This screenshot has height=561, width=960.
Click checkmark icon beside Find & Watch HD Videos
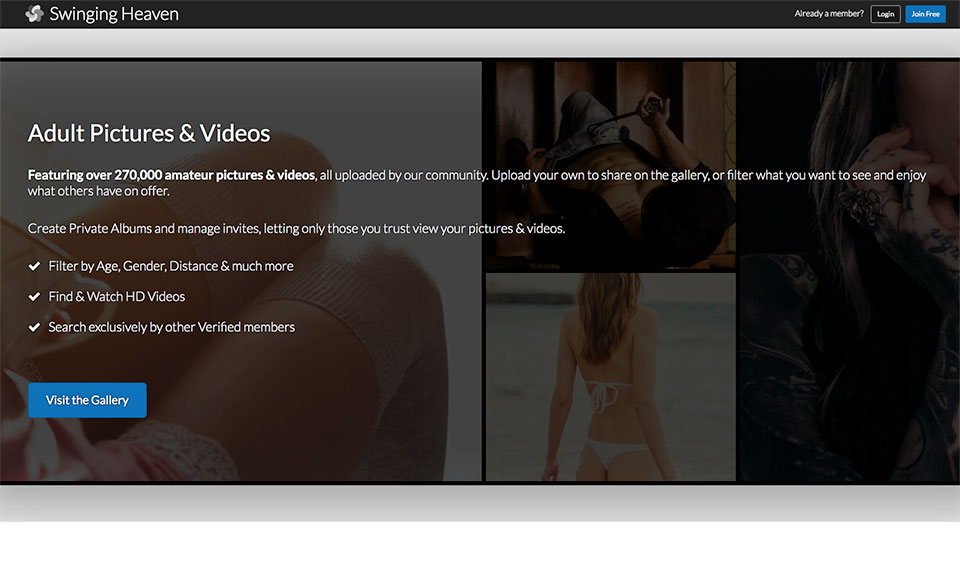click(34, 297)
